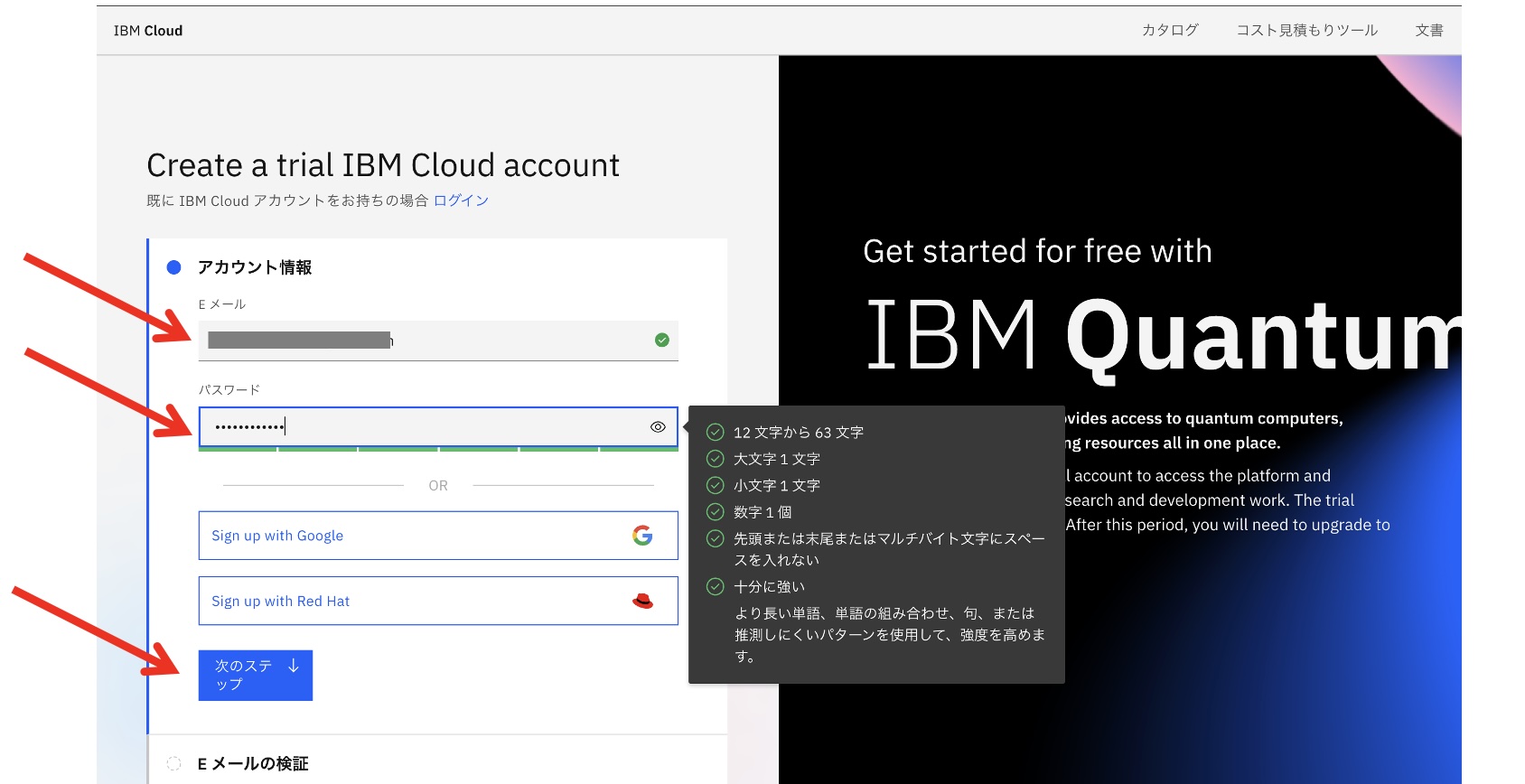Open the カタログ menu item
This screenshot has width=1525, height=784.
click(1170, 31)
